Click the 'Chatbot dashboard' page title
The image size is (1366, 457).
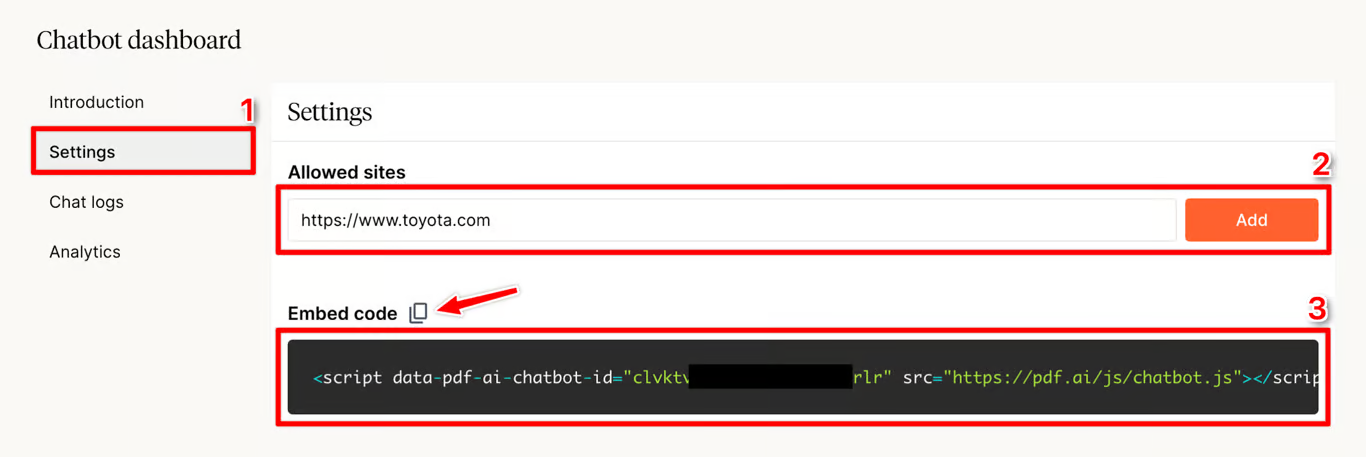tap(139, 40)
